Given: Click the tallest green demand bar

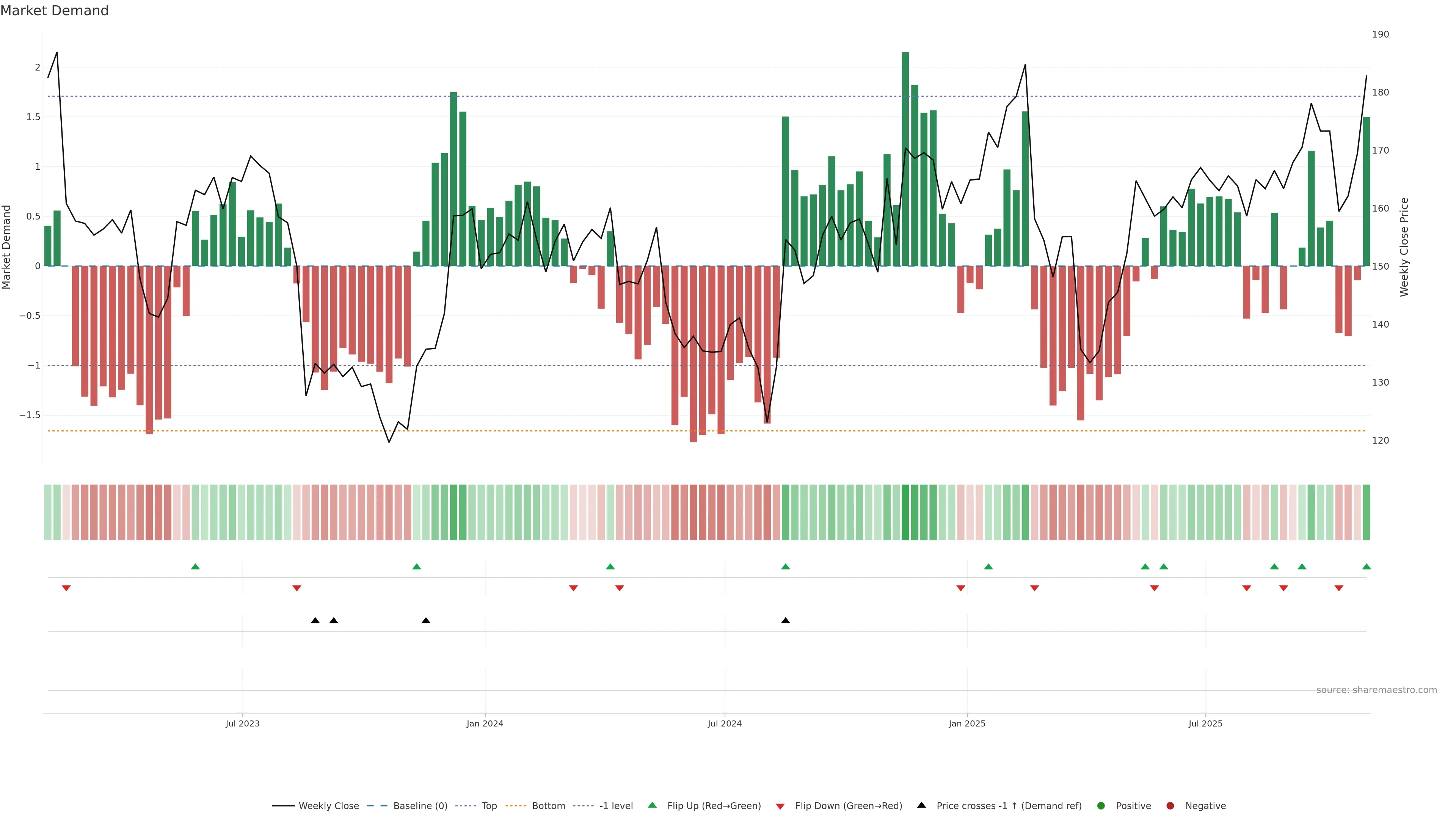Looking at the screenshot, I should coord(905,158).
